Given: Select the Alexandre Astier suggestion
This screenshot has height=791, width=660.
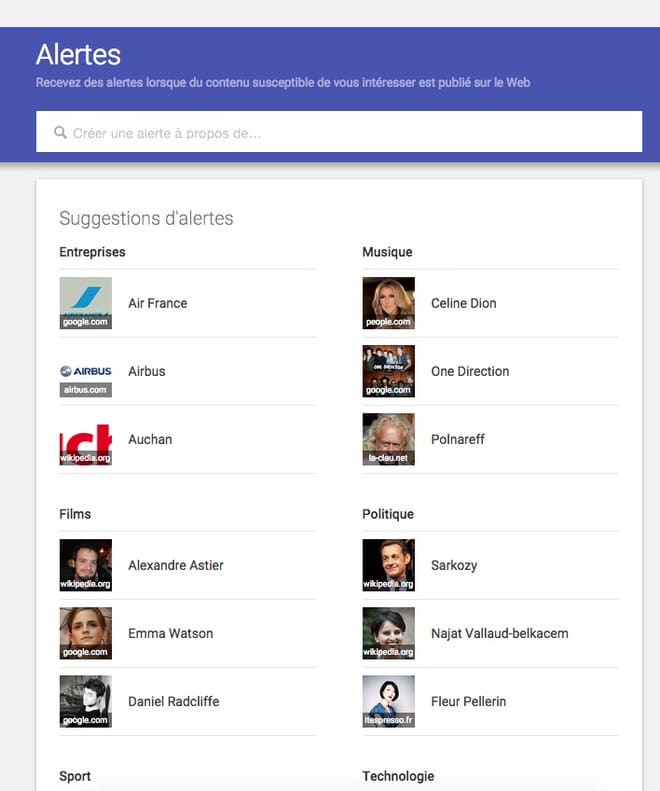Looking at the screenshot, I should click(176, 566).
